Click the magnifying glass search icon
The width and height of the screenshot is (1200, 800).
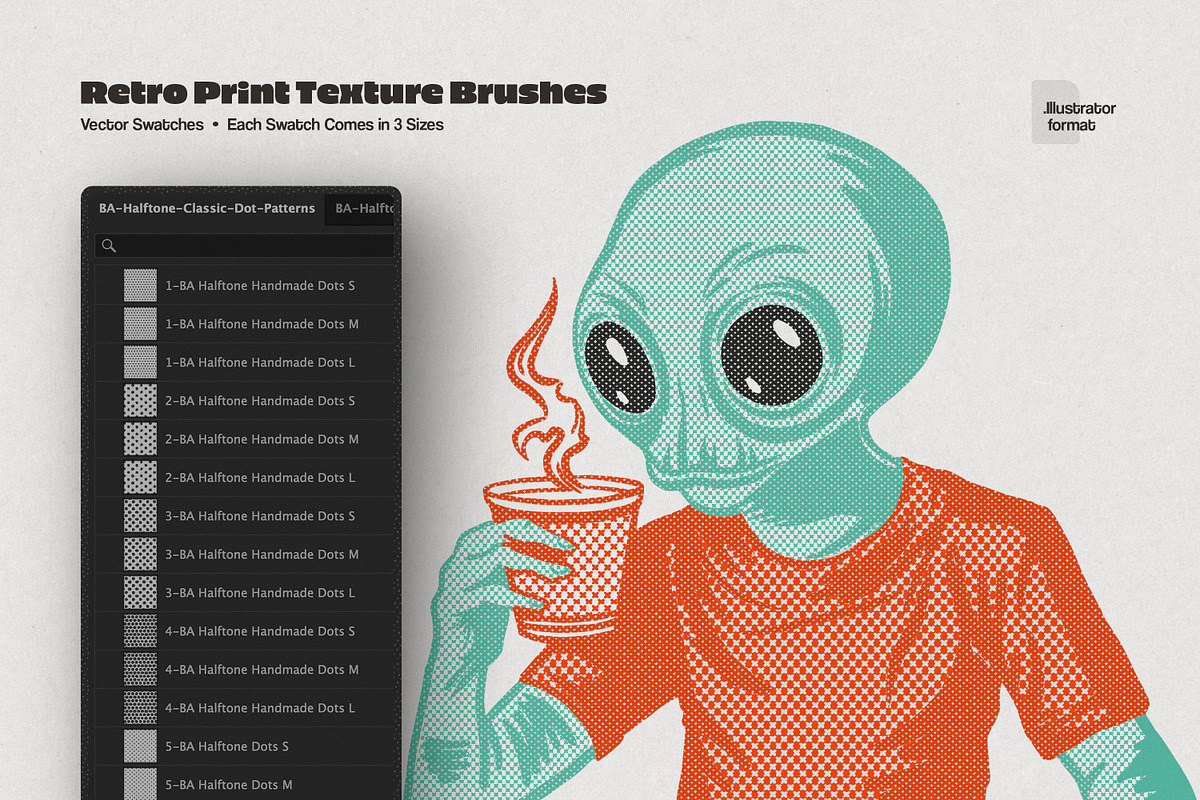[x=109, y=246]
